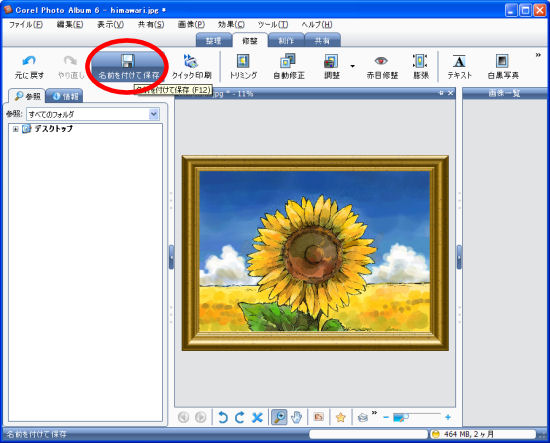This screenshot has height=443, width=550.
Task: Click the クイック印刷 (Quick Print) toolbar button
Action: pyautogui.click(x=192, y=67)
